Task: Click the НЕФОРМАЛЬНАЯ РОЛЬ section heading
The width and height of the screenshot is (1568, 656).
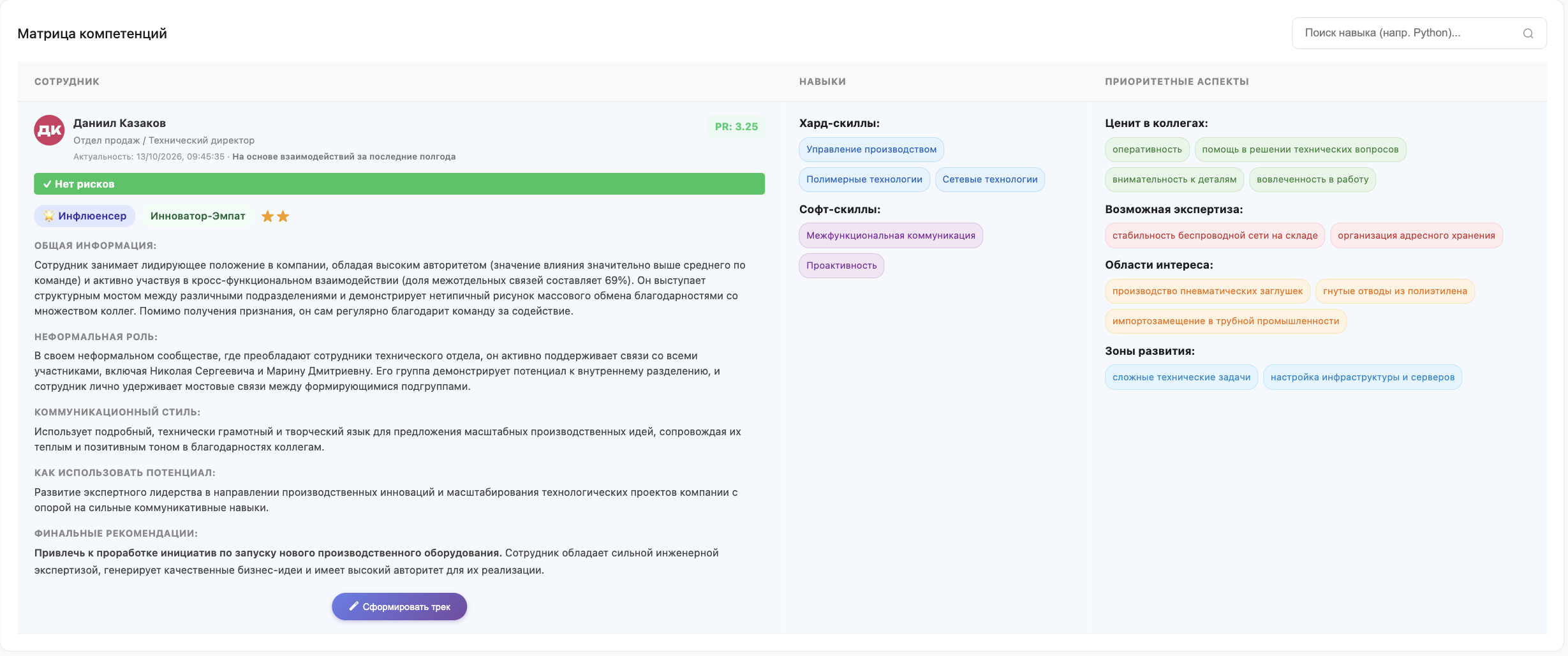Action: (96, 337)
